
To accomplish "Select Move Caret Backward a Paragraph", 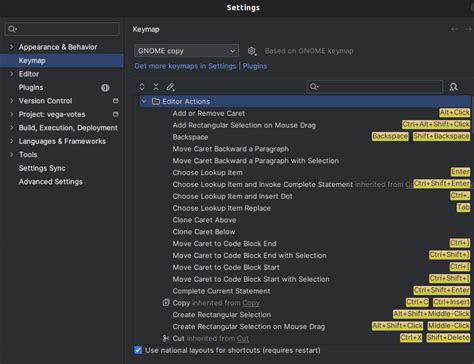I will (x=231, y=149).
